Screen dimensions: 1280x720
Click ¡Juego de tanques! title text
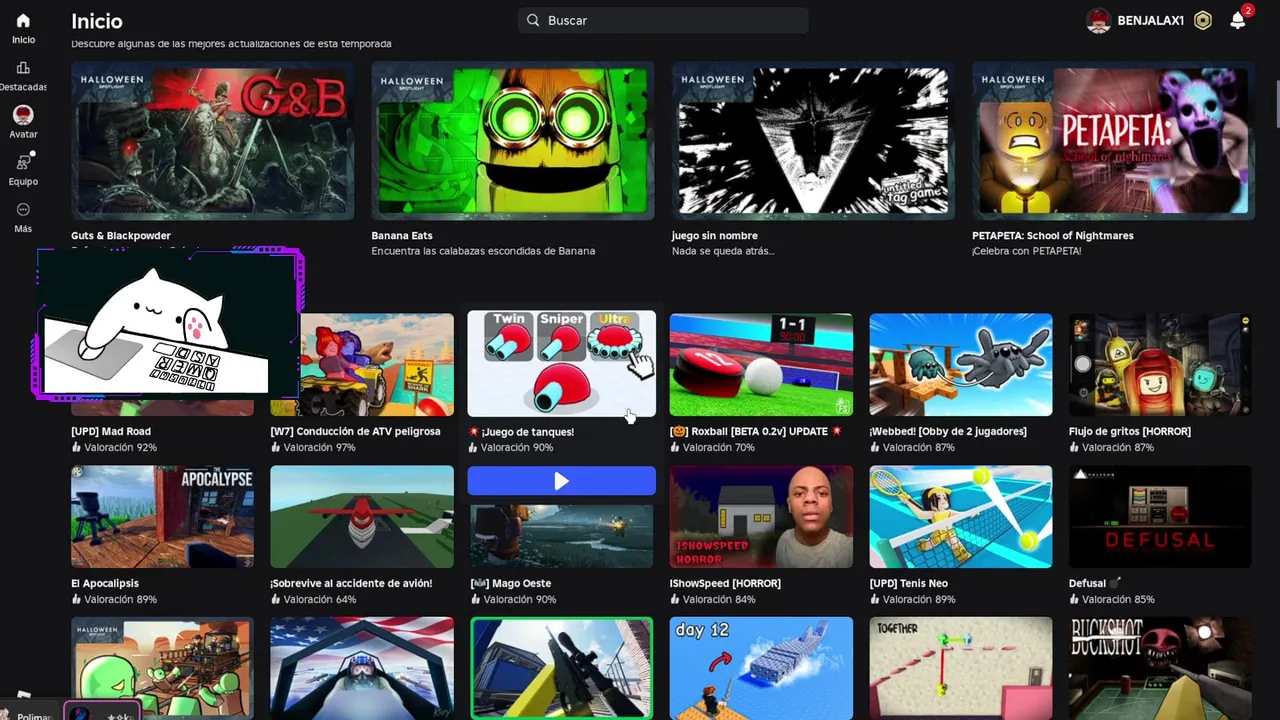[527, 432]
